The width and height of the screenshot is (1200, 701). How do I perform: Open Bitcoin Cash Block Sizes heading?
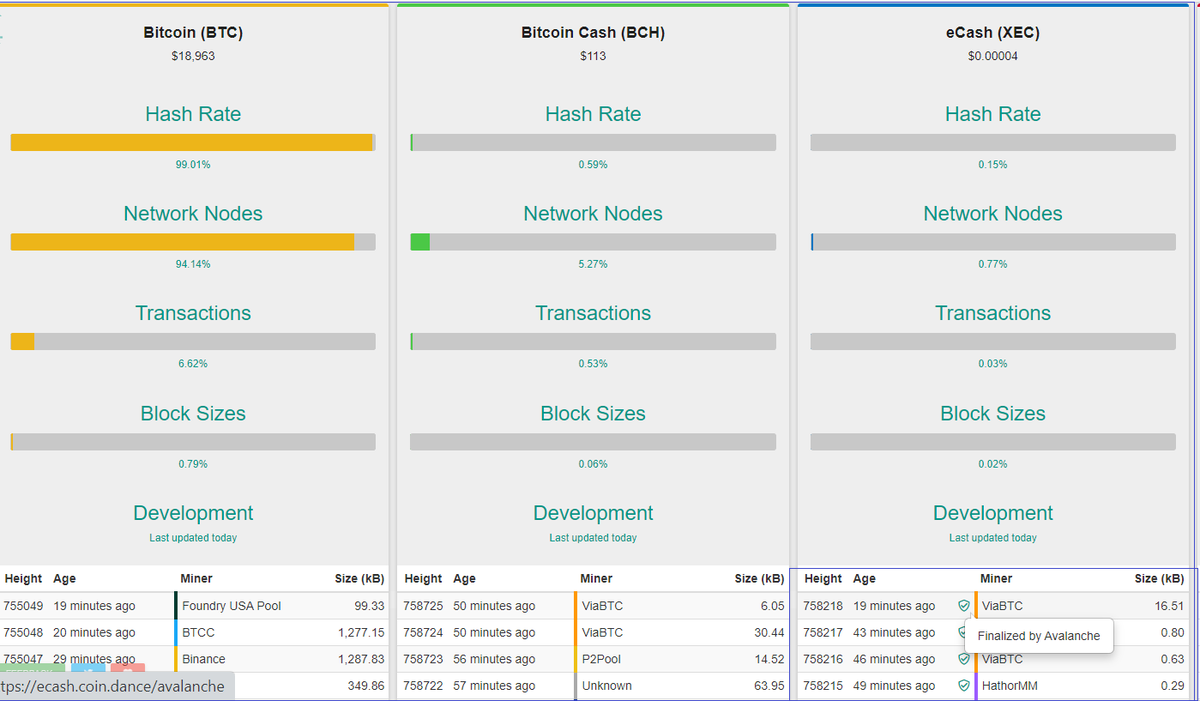(593, 413)
